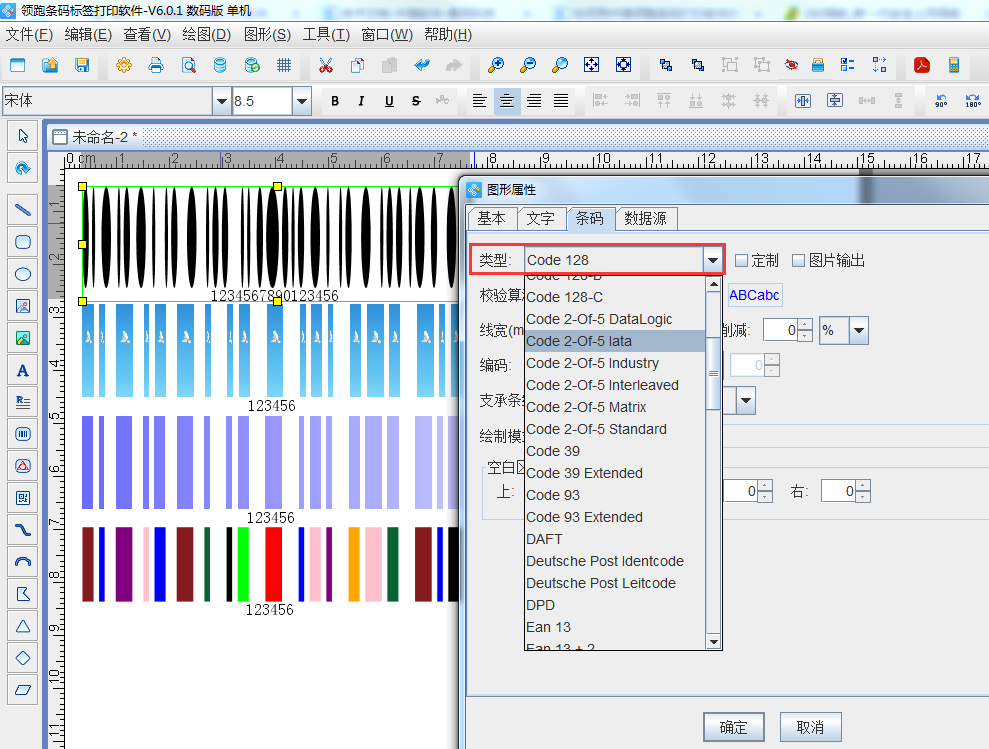Select the curve line tool
This screenshot has width=989, height=749.
tap(23, 530)
